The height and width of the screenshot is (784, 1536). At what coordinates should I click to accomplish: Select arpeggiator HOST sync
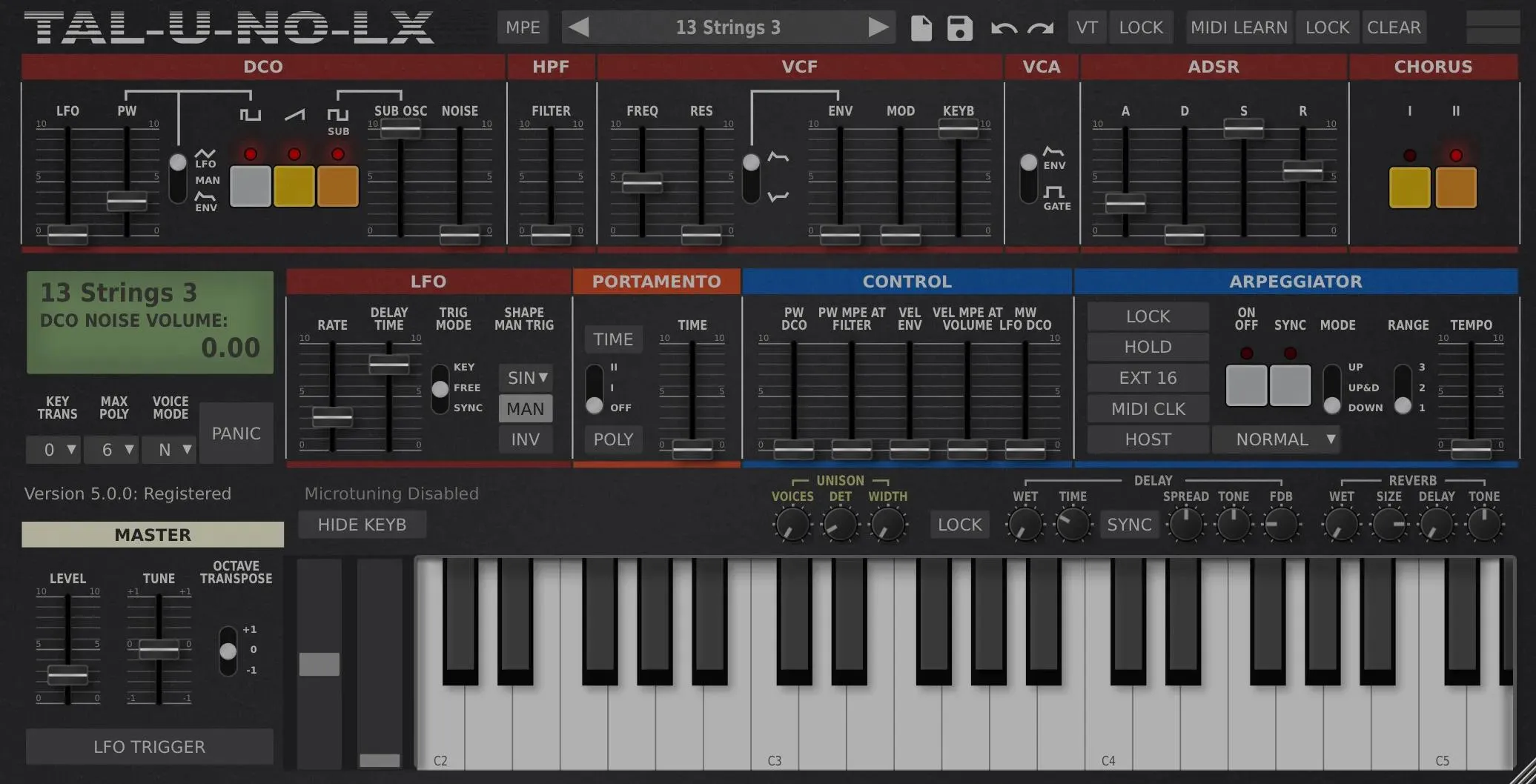coord(1148,439)
